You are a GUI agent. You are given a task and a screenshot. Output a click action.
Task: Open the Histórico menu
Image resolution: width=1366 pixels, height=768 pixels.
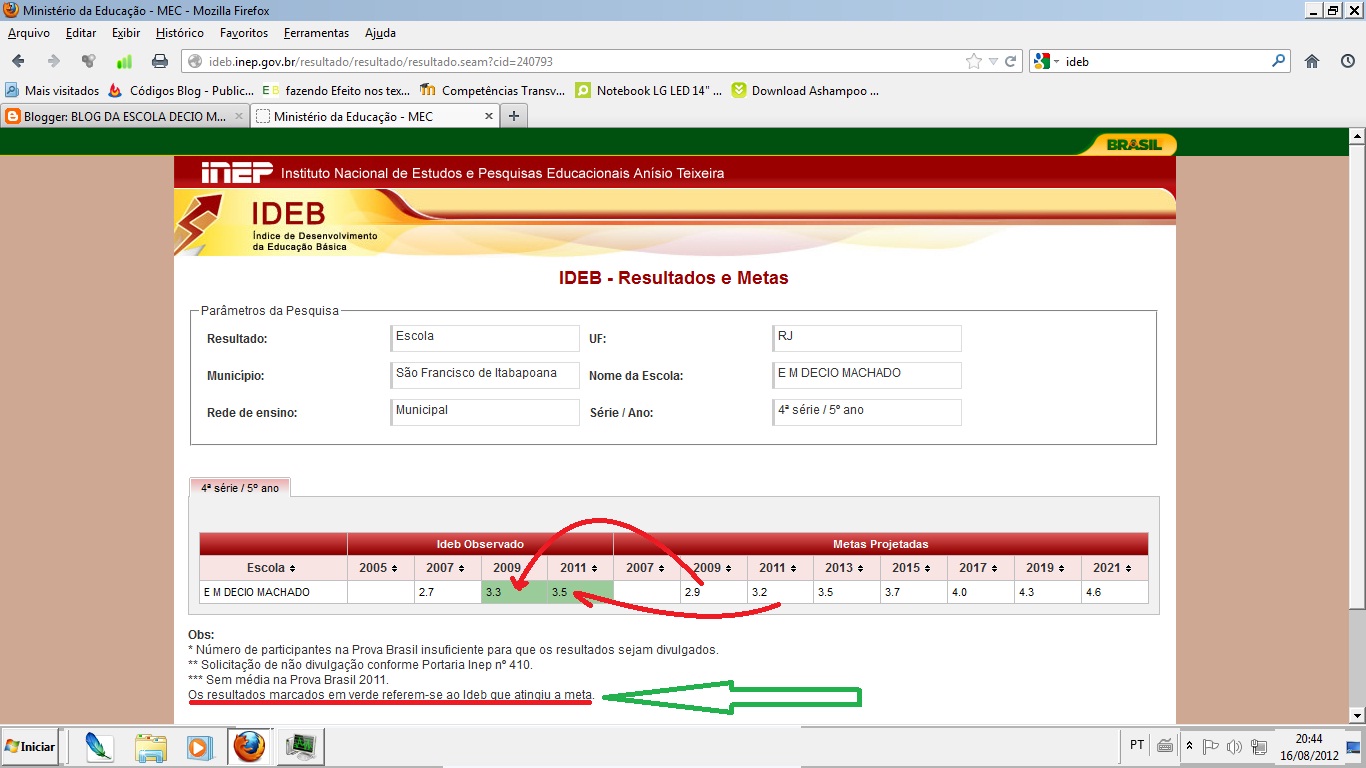tap(180, 33)
